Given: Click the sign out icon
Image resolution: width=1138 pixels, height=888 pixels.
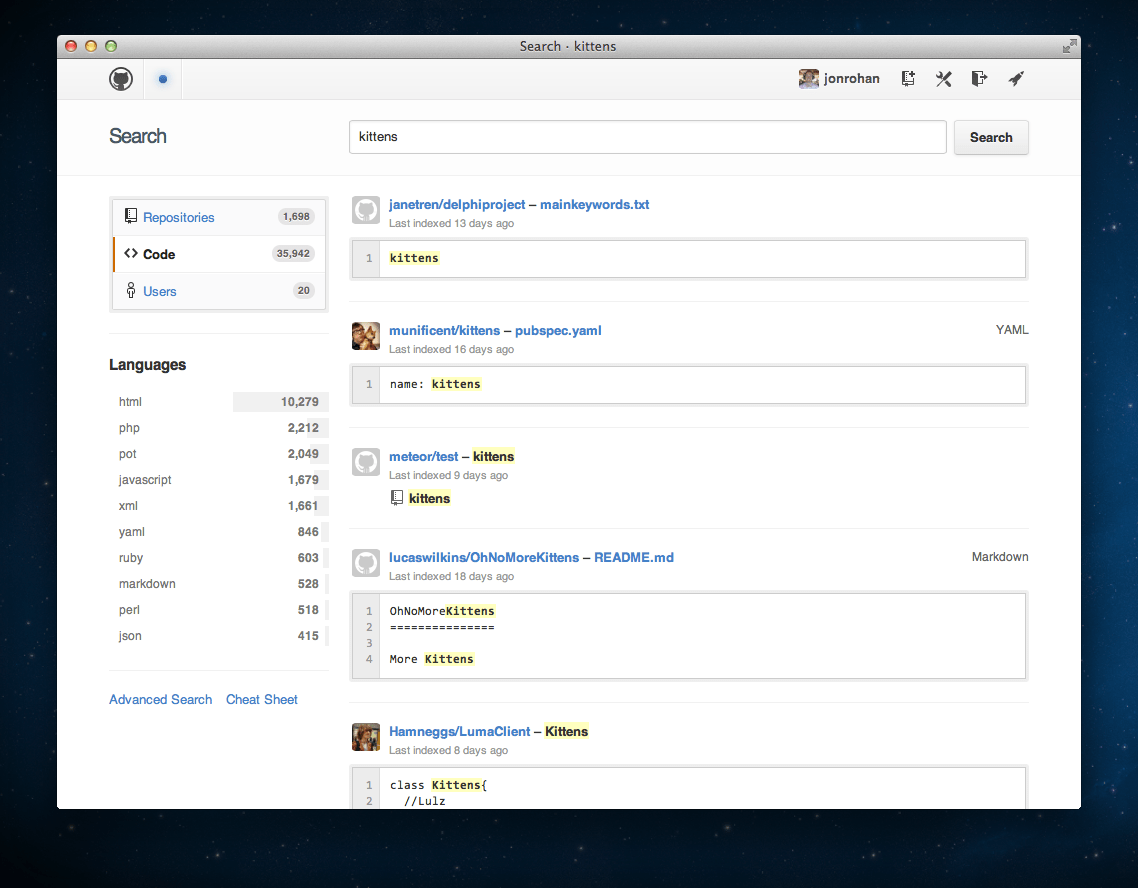Looking at the screenshot, I should pyautogui.click(x=979, y=79).
